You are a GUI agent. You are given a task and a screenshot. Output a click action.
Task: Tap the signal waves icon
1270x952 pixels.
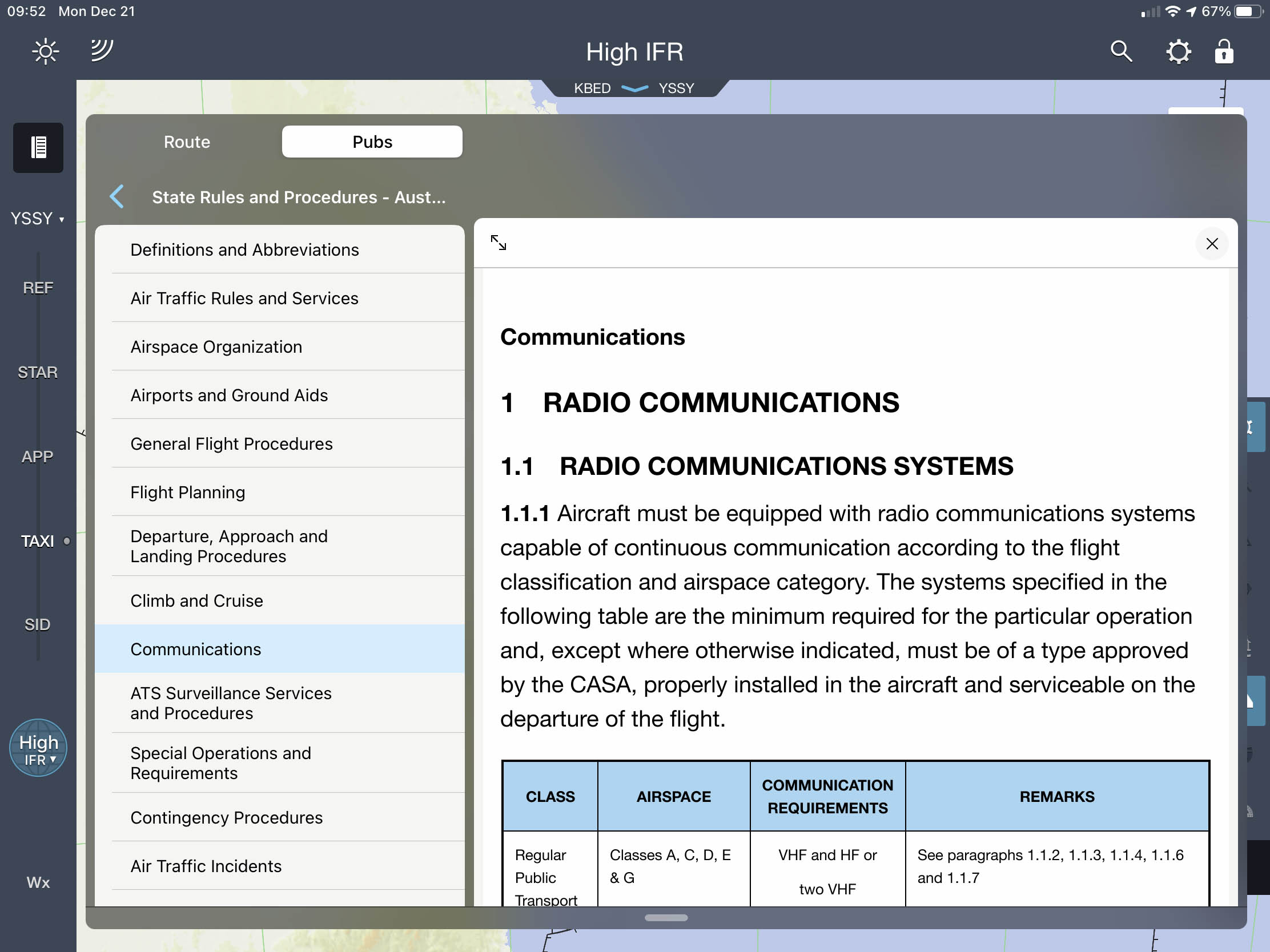(x=102, y=50)
